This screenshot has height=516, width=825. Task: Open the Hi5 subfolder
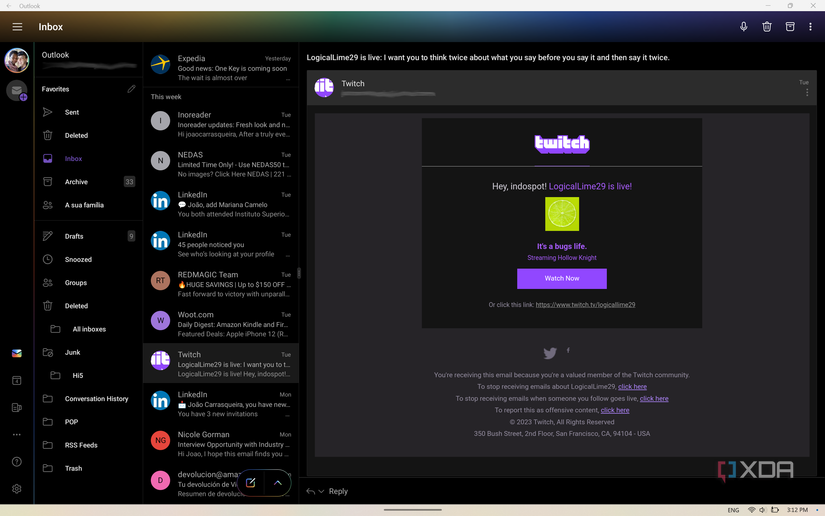pyautogui.click(x=89, y=375)
